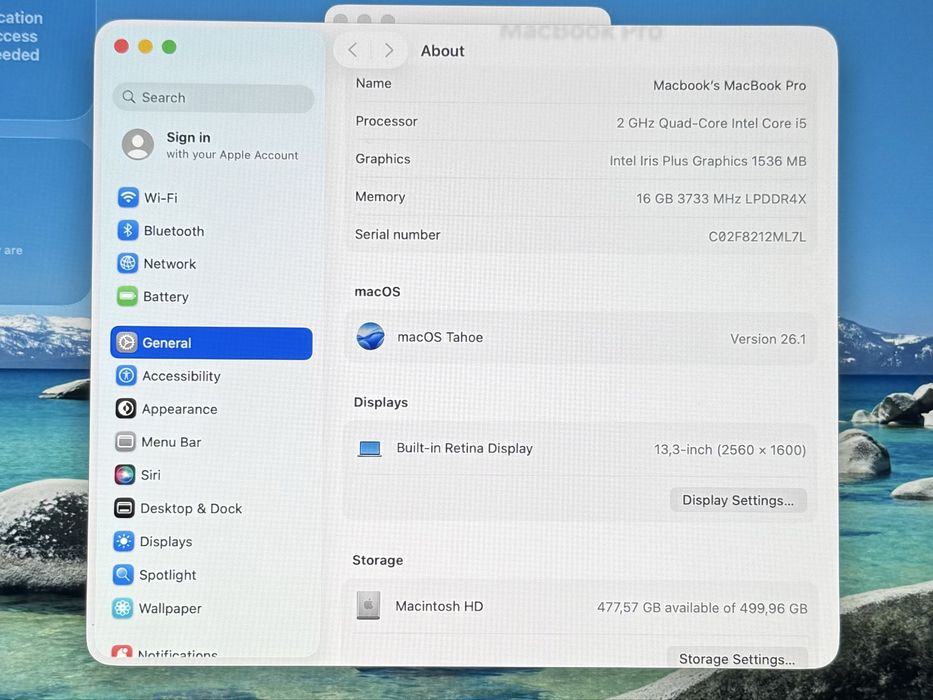Click the Desktop & Dock icon
Viewport: 933px width, 700px height.
124,508
